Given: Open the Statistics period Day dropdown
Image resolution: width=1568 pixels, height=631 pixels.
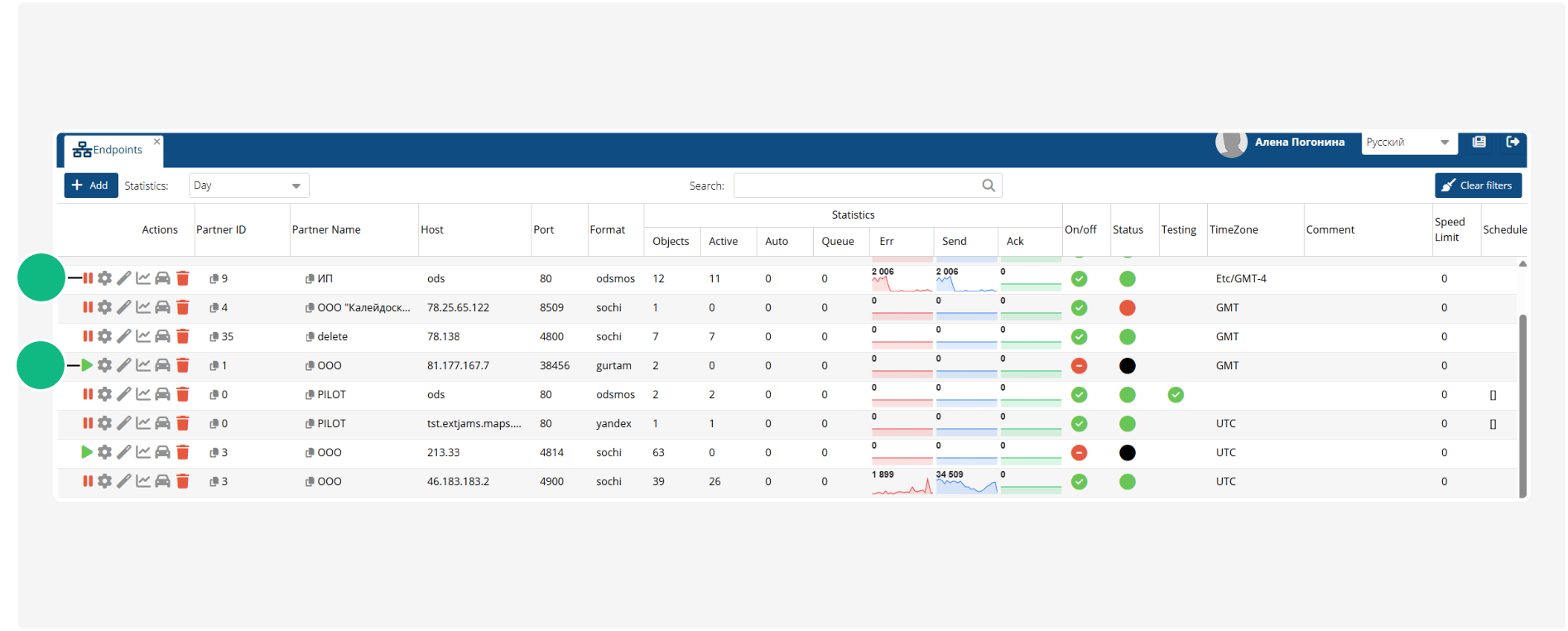Looking at the screenshot, I should 248,185.
